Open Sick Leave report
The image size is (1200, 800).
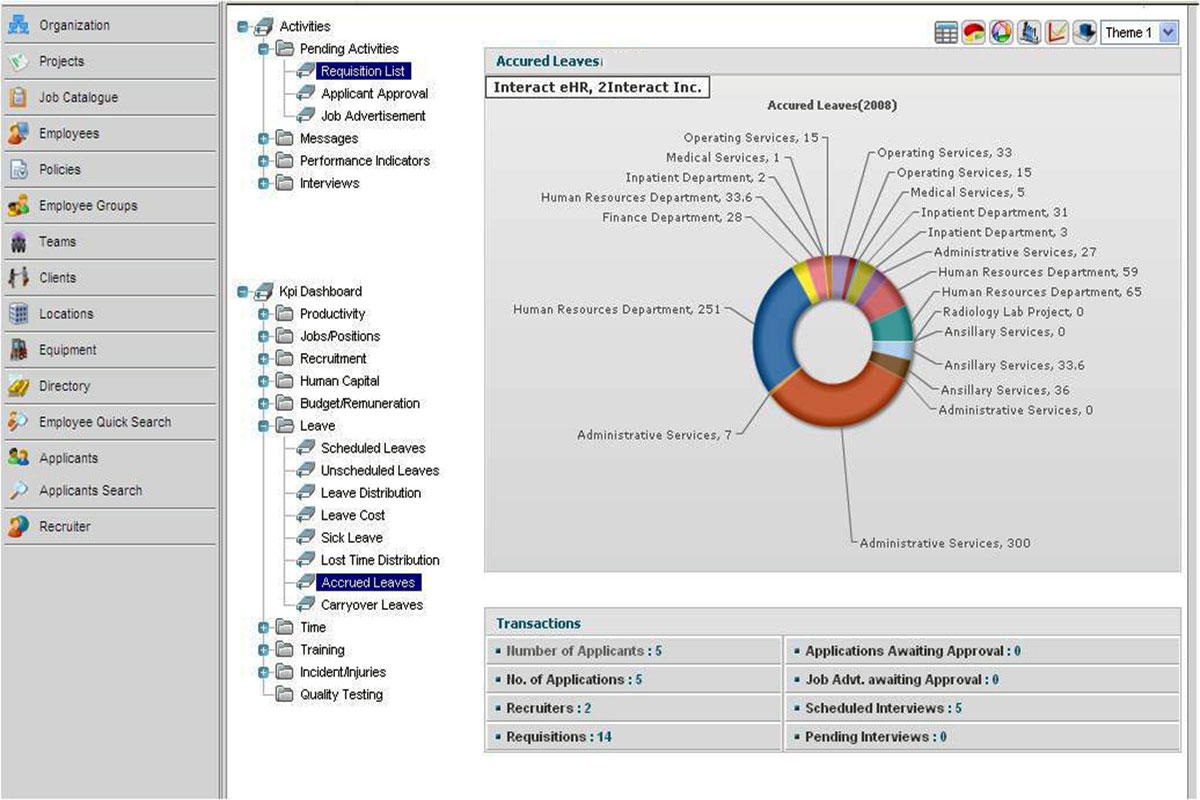click(352, 538)
